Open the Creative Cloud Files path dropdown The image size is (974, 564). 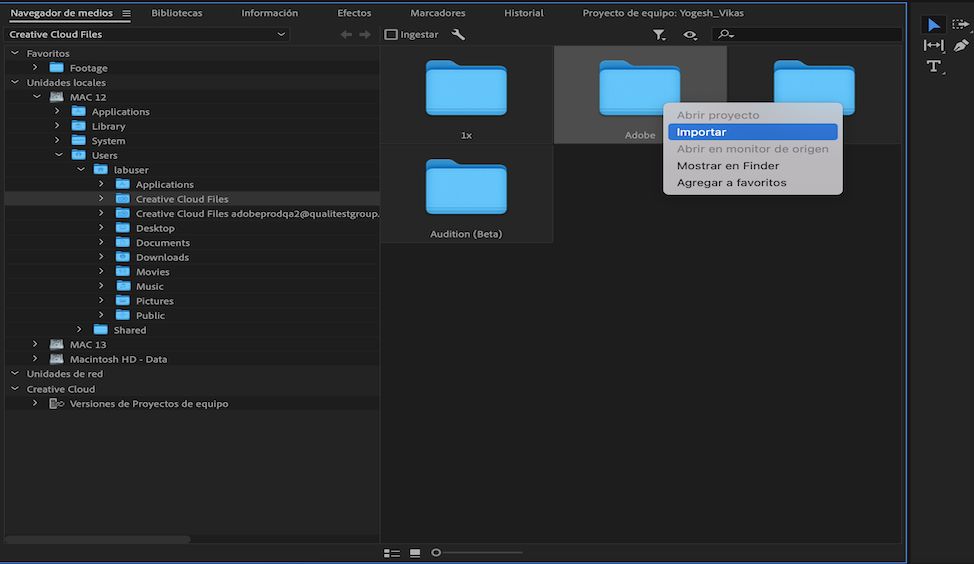pyautogui.click(x=281, y=34)
